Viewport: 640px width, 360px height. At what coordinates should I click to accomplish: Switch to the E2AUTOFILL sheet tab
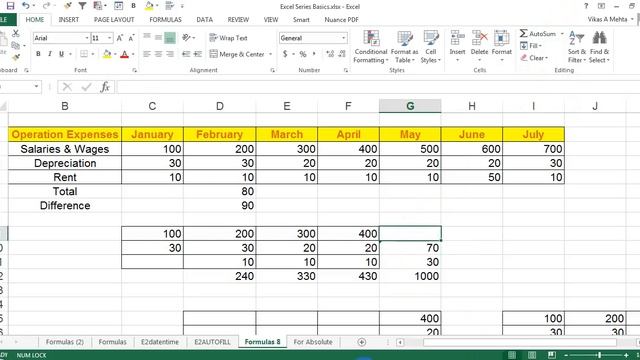(x=212, y=342)
